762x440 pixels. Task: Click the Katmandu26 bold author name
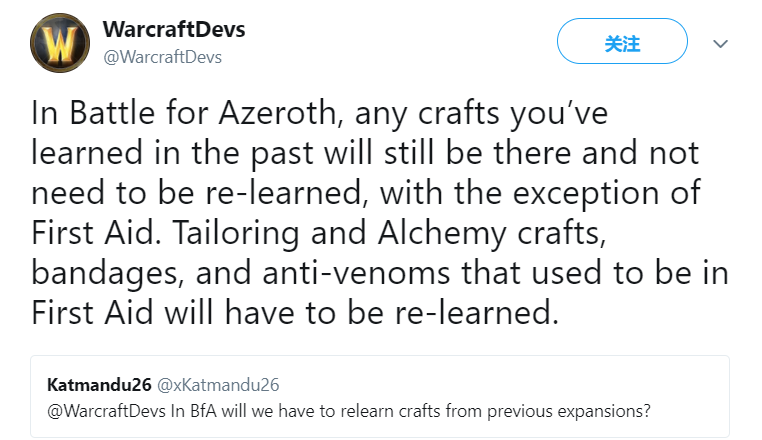pyautogui.click(x=99, y=385)
